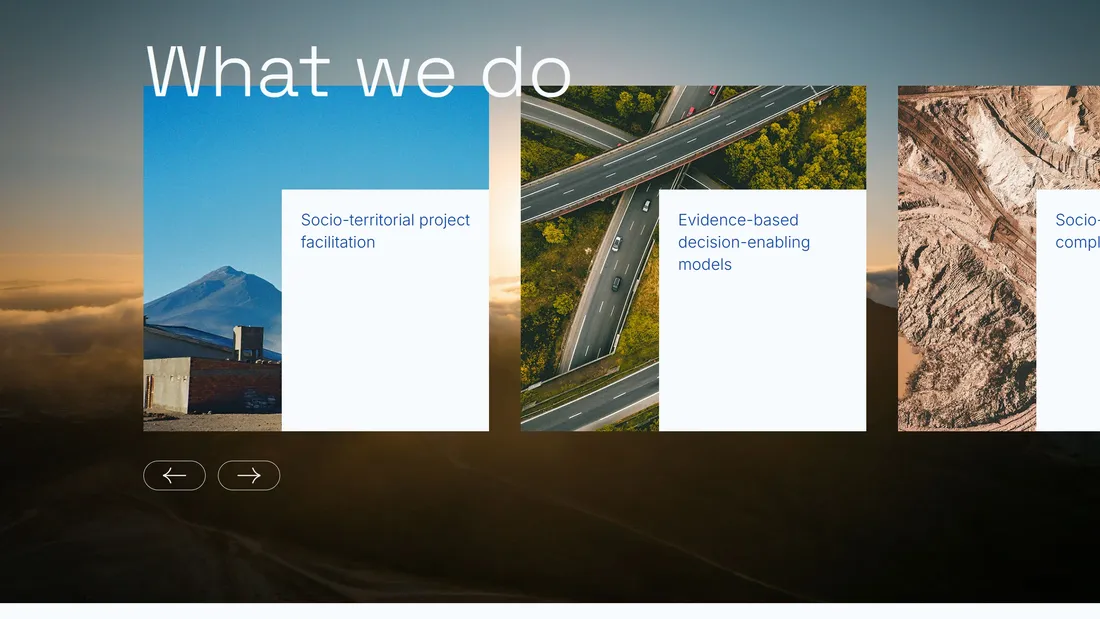The width and height of the screenshot is (1100, 619).
Task: Click blank white area of the first card panel
Action: pyautogui.click(x=385, y=350)
